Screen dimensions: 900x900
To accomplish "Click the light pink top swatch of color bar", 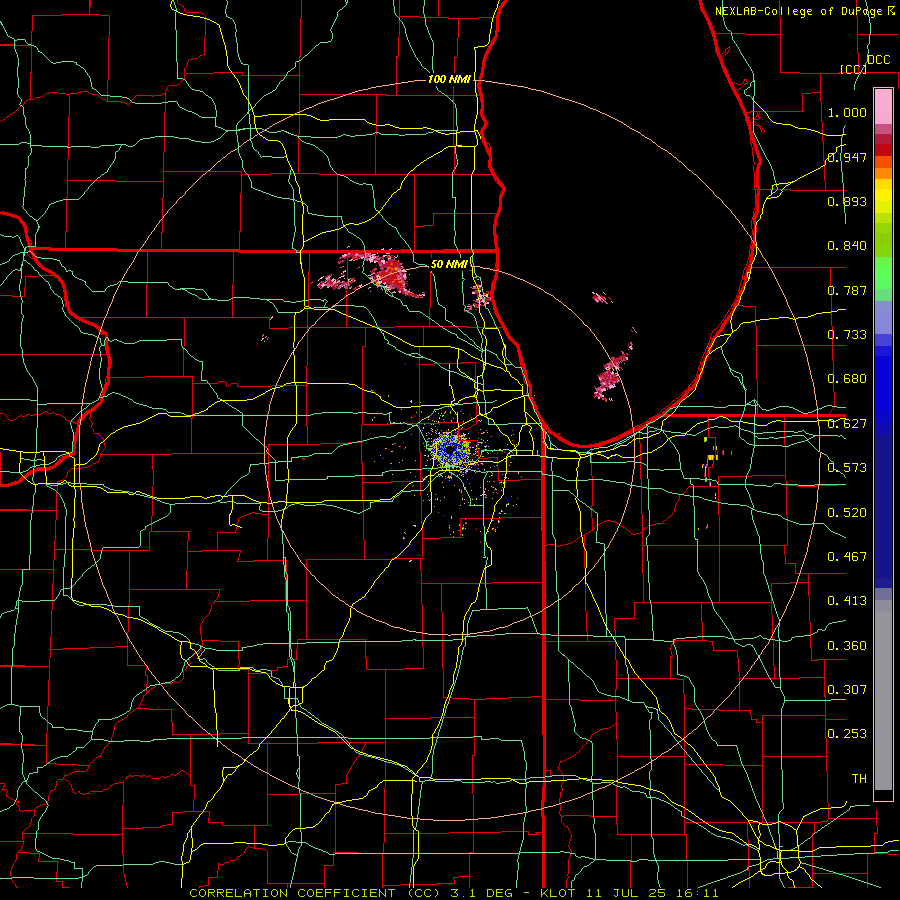I will click(x=883, y=106).
